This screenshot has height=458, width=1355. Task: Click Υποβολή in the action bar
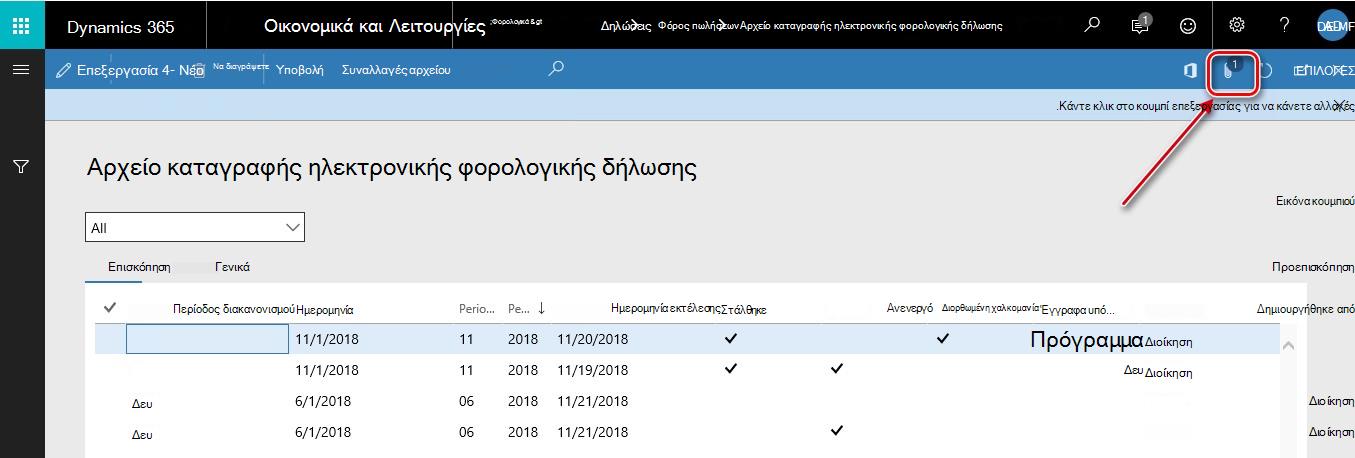(300, 71)
